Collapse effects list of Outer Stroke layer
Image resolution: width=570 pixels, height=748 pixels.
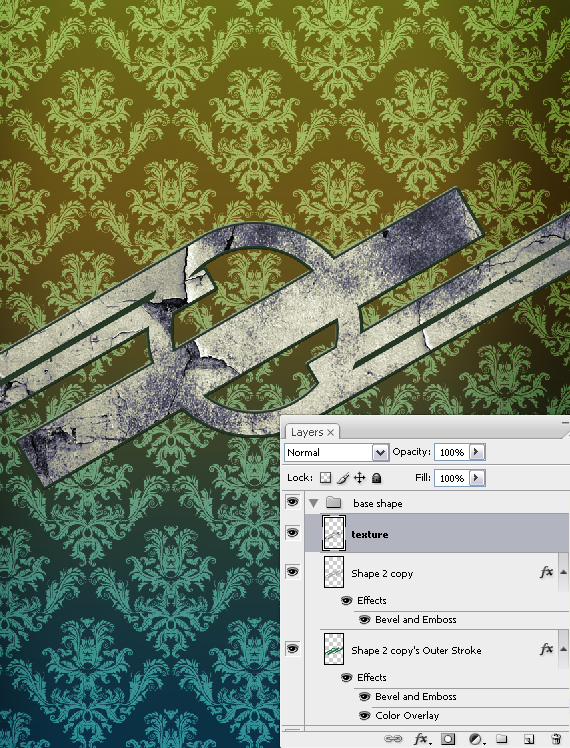pyautogui.click(x=563, y=649)
